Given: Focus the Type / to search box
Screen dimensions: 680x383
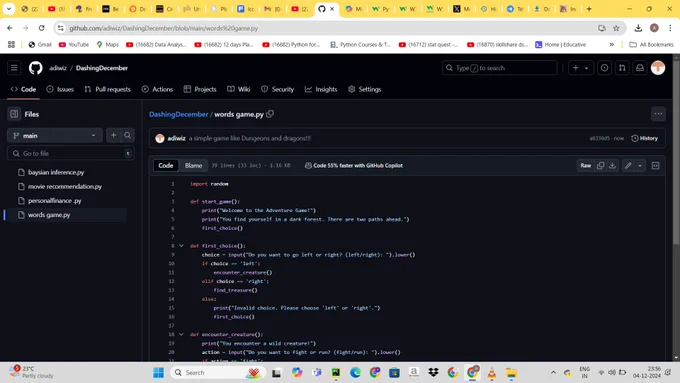Looking at the screenshot, I should (500, 68).
